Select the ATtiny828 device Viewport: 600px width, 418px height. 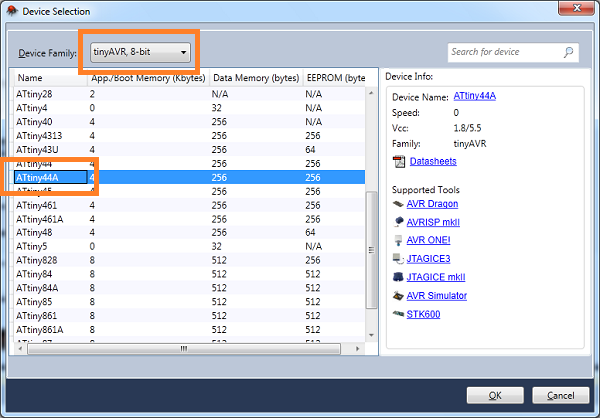190,260
